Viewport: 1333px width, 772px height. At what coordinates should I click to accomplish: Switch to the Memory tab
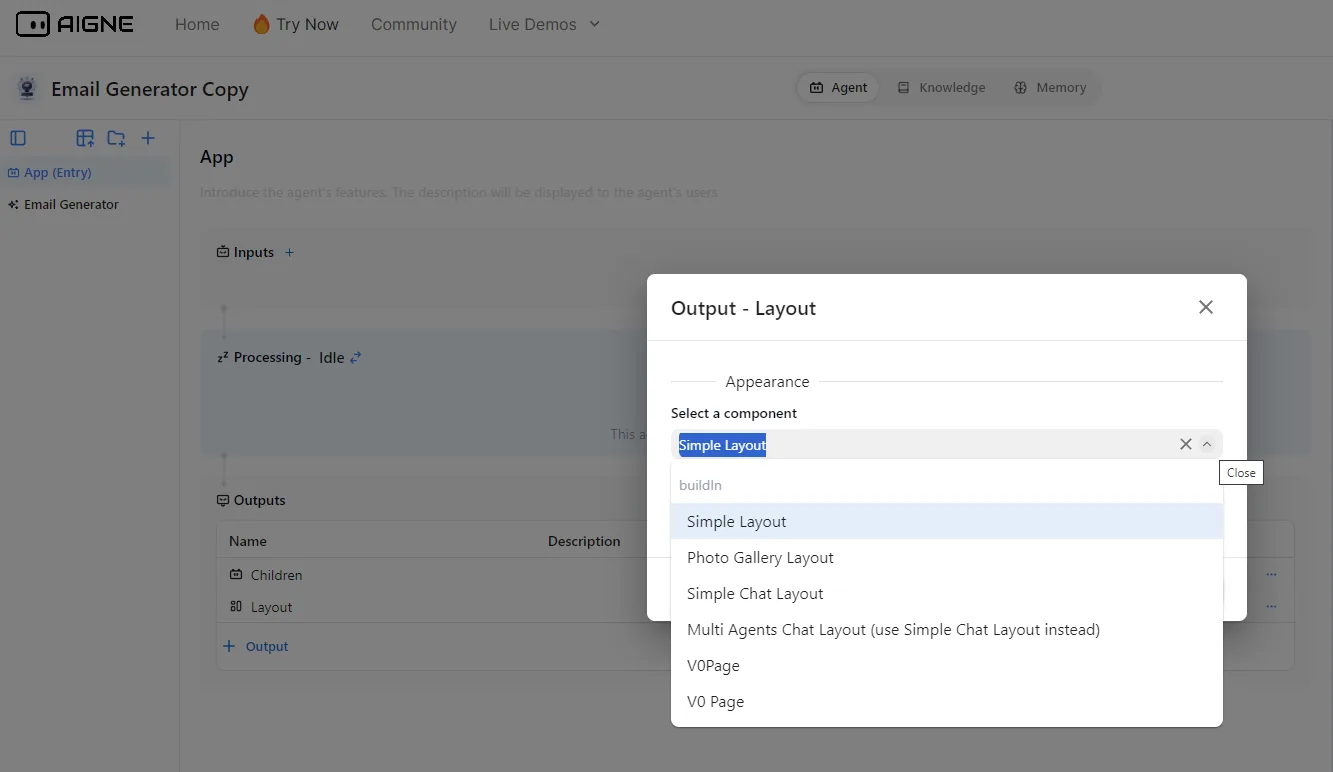coord(1050,88)
